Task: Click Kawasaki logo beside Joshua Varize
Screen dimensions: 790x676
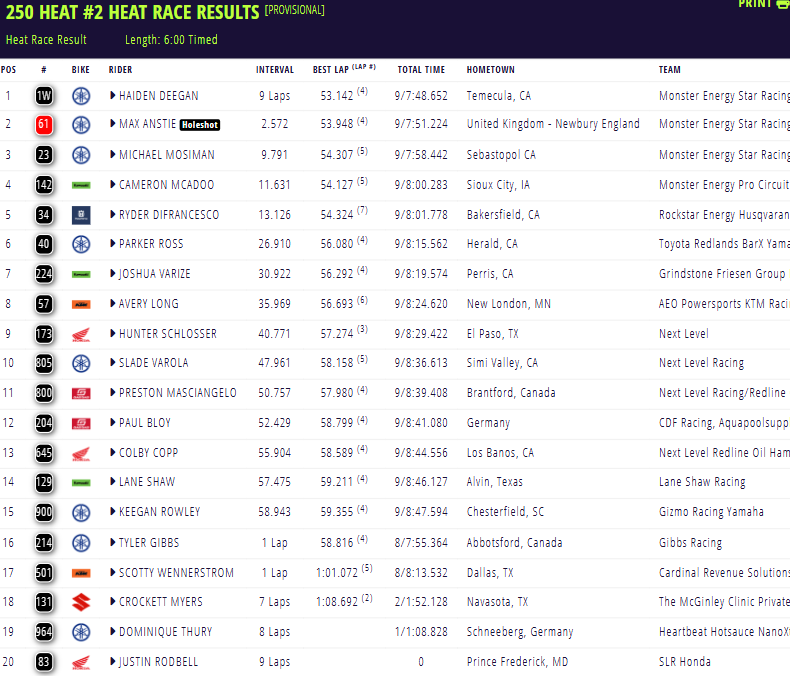Action: [81, 274]
